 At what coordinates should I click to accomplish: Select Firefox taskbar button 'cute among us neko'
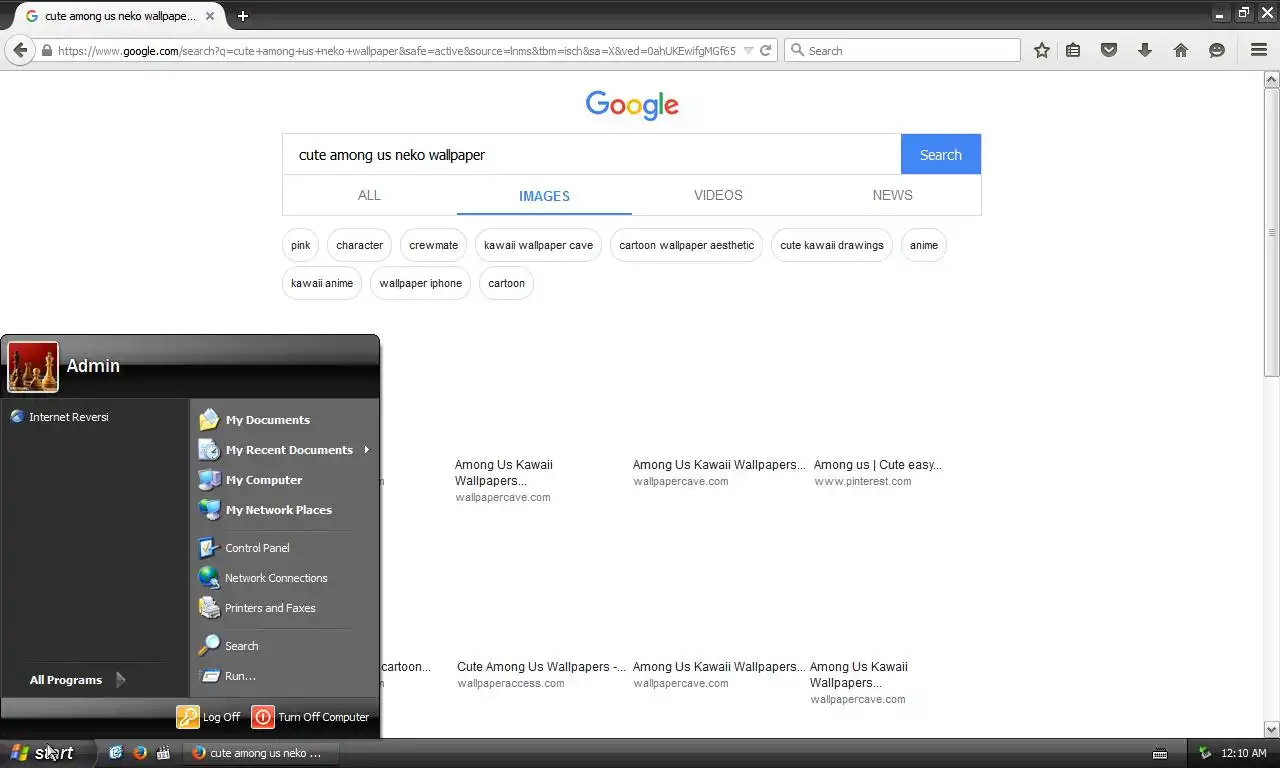tap(262, 753)
